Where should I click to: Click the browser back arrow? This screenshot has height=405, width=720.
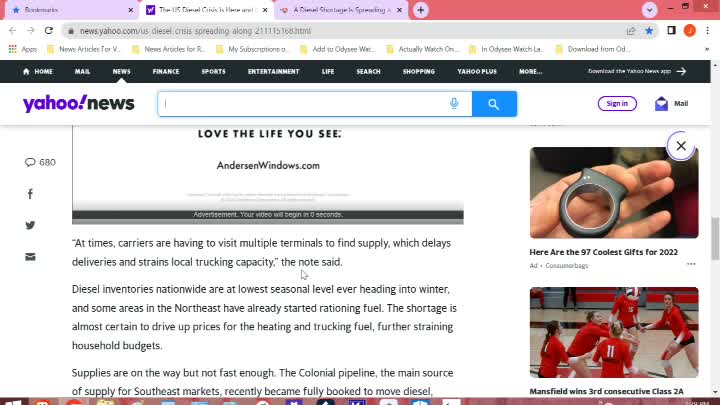[x=12, y=31]
